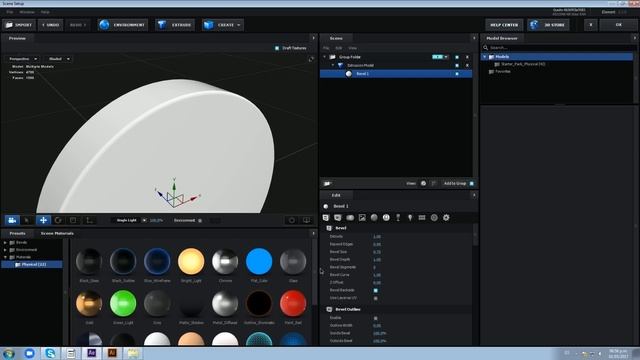Click the monitor icon at Preview toolbar right

(x=306, y=220)
